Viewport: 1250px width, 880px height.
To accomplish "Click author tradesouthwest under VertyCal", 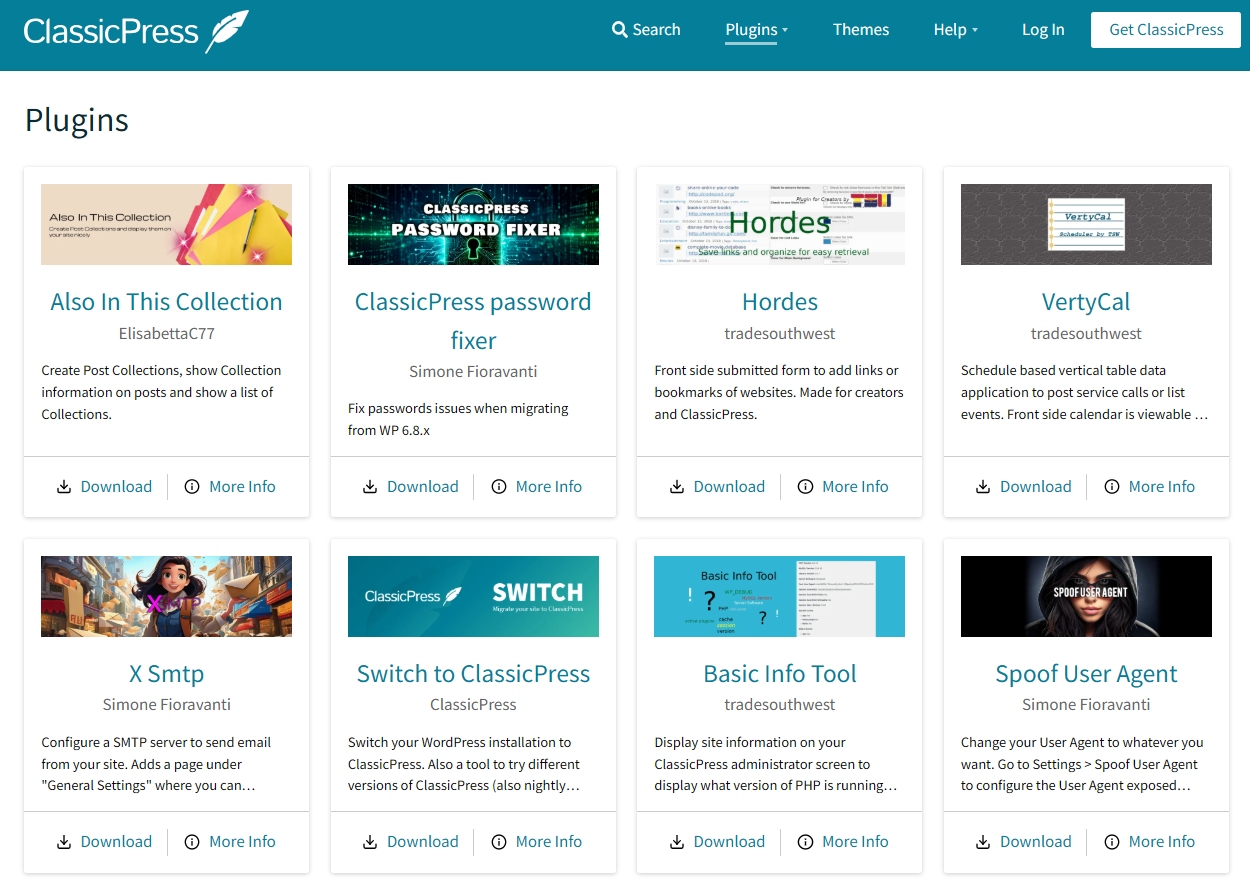I will tap(1086, 333).
